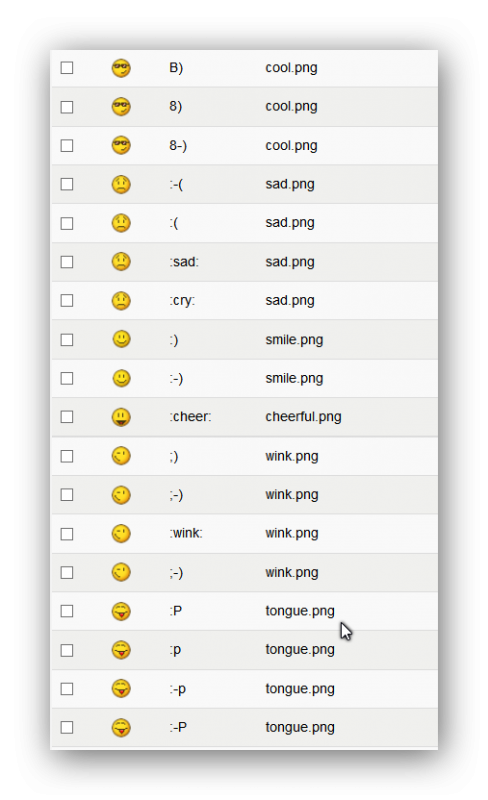Click the cool emoticon in the 8-) row

click(121, 145)
